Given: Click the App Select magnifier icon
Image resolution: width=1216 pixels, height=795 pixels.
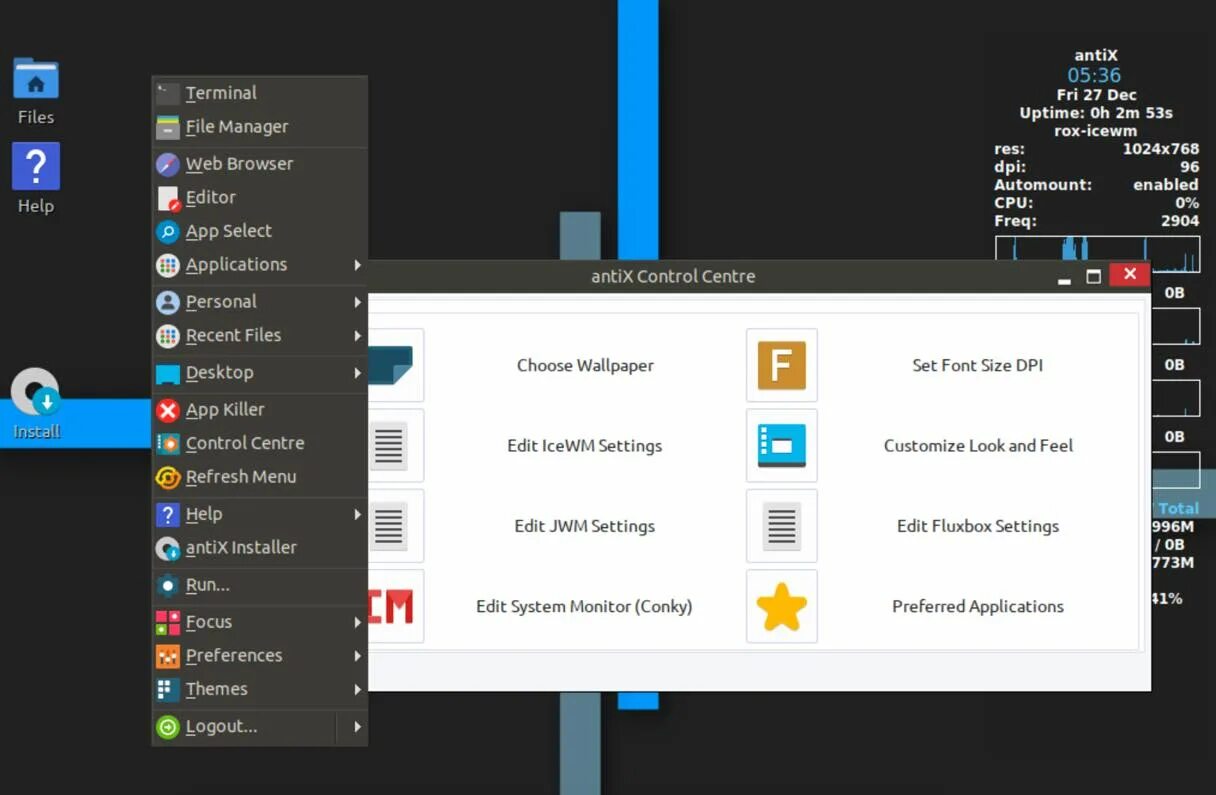Looking at the screenshot, I should pos(168,231).
